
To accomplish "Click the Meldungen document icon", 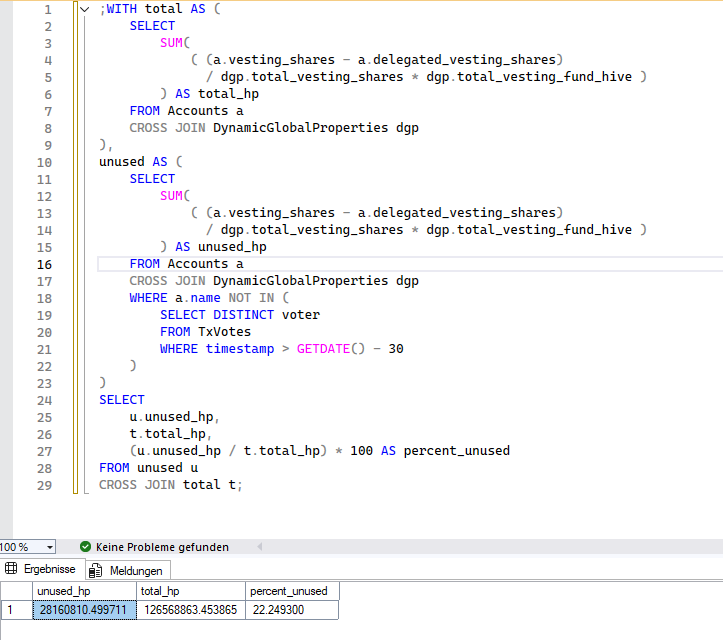I will tap(95, 571).
